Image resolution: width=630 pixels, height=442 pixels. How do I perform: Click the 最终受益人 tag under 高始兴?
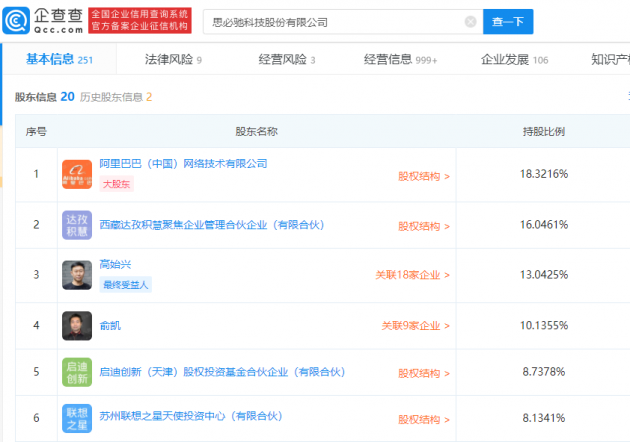click(126, 285)
